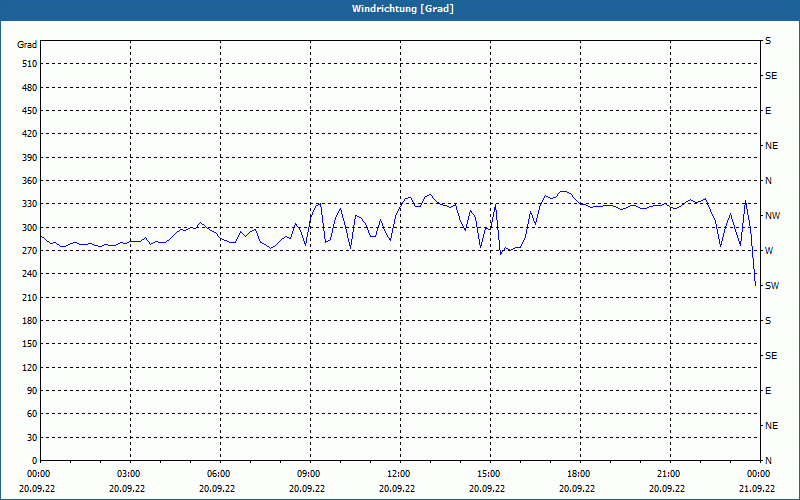Click the 90 degree axis label
This screenshot has height=500, width=800.
[32, 391]
